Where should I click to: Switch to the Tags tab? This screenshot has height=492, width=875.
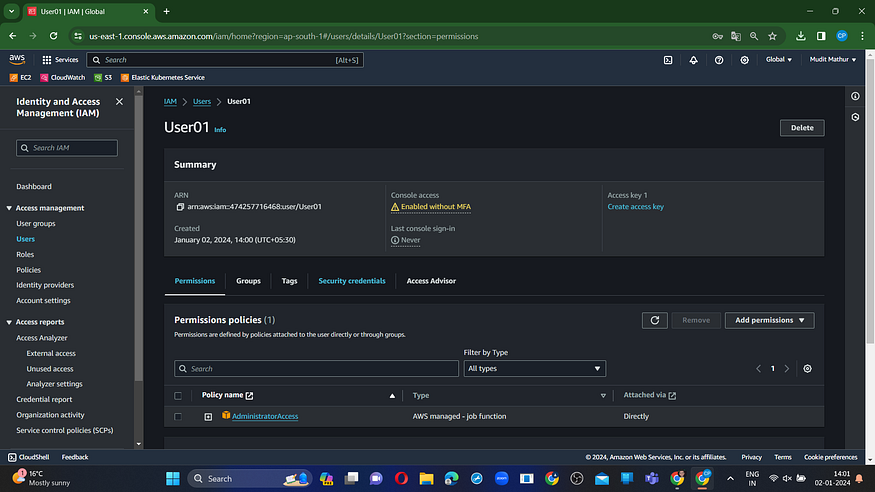[x=289, y=281]
